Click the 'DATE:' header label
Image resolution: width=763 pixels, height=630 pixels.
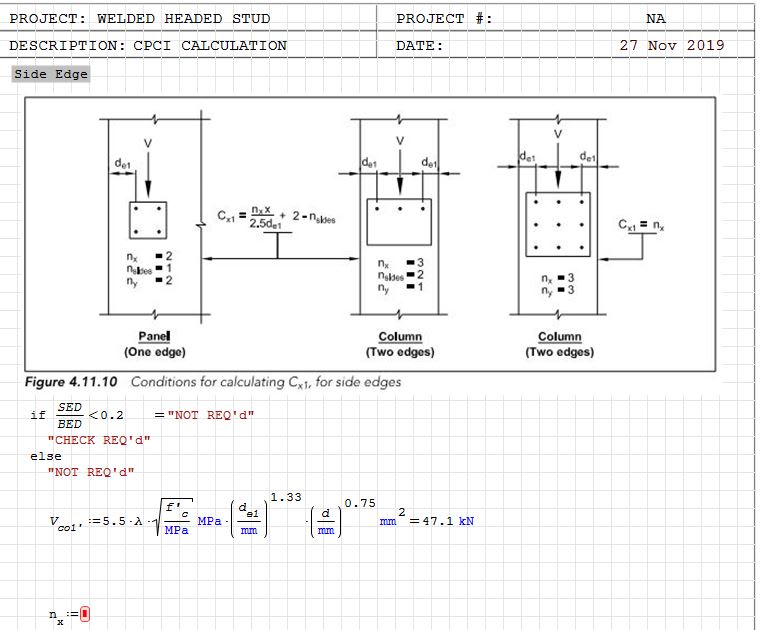click(x=420, y=46)
